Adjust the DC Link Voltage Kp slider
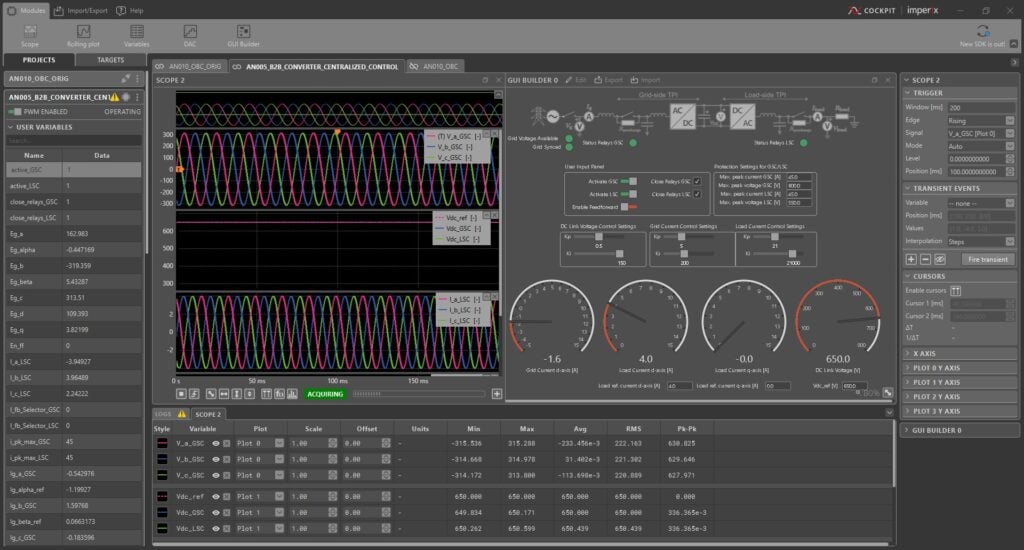Screen dimensions: 1024x550 point(600,237)
